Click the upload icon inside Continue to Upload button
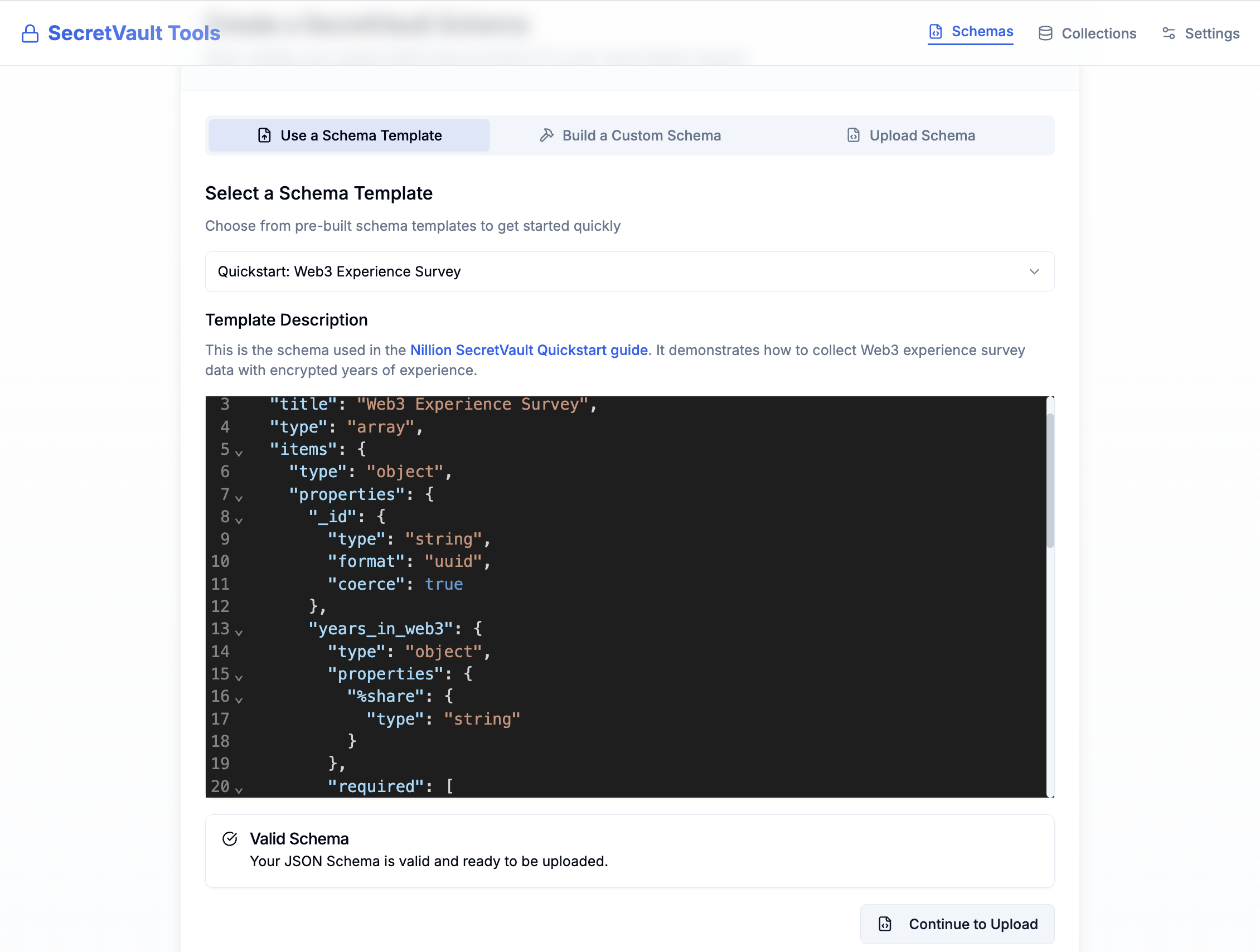Image resolution: width=1260 pixels, height=952 pixels. point(884,924)
